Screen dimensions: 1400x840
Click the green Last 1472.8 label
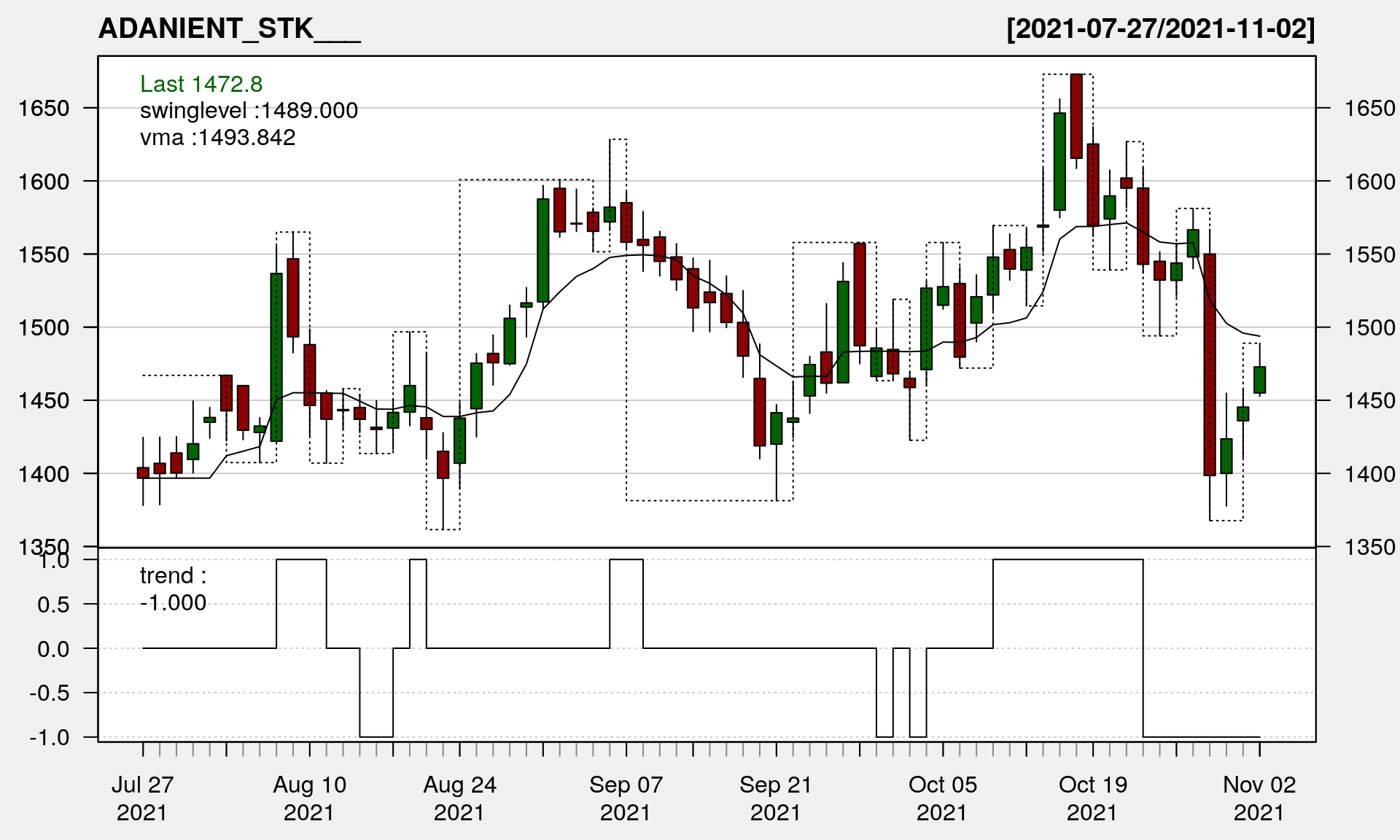pos(201,85)
